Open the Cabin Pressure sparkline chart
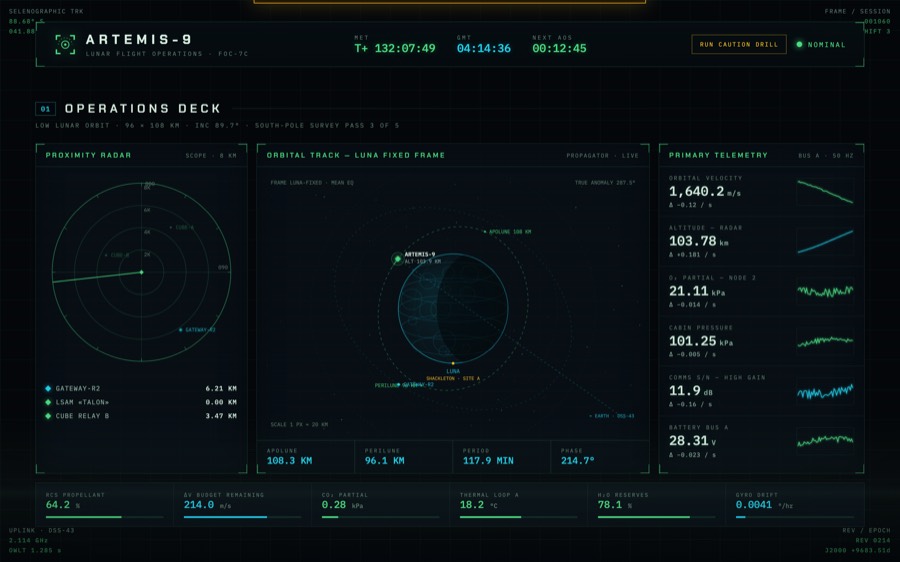Screen dimensions: 900x562 [825, 342]
